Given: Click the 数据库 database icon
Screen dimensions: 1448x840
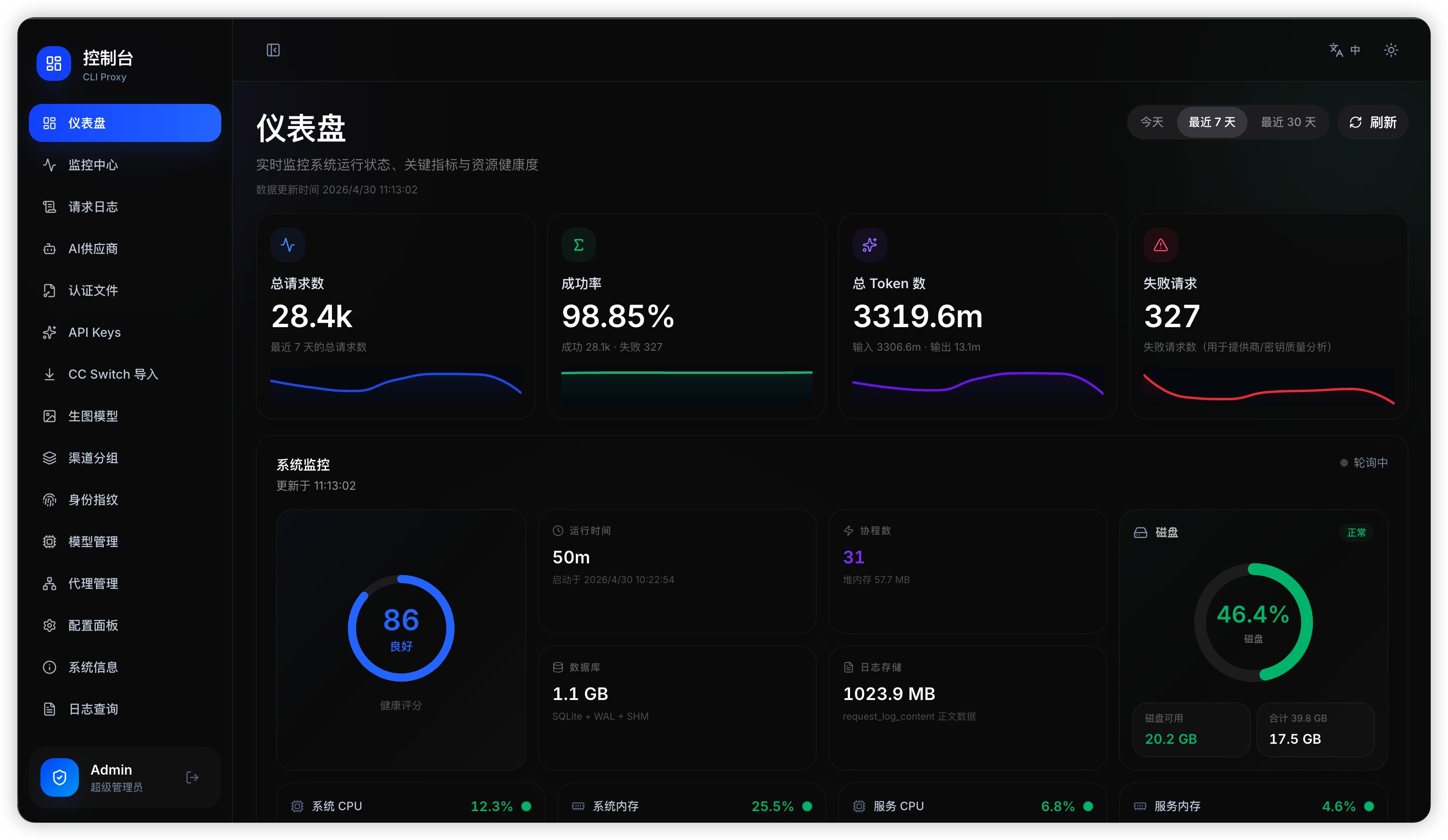Looking at the screenshot, I should coord(558,667).
